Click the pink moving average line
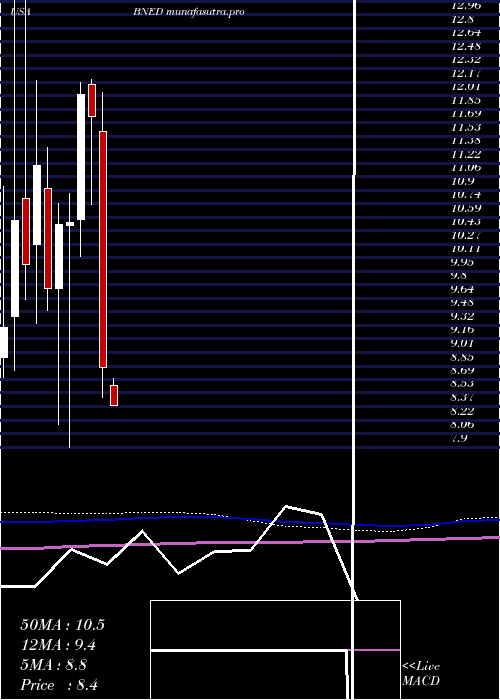500x700 pixels. [x=250, y=542]
